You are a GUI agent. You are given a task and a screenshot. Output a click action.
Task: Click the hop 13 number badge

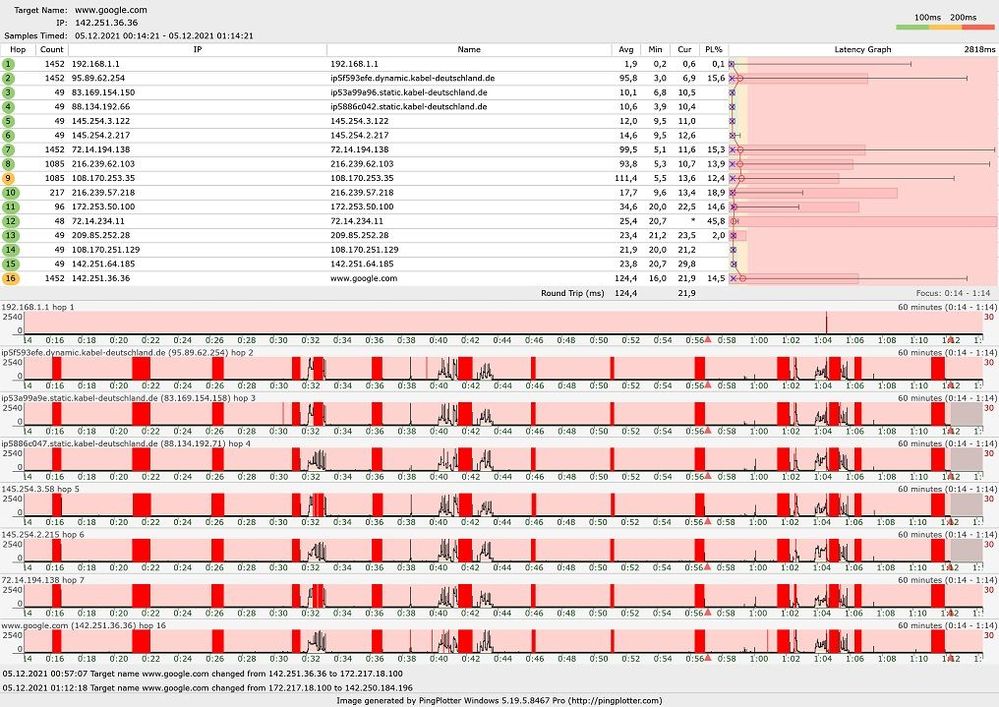coord(11,236)
